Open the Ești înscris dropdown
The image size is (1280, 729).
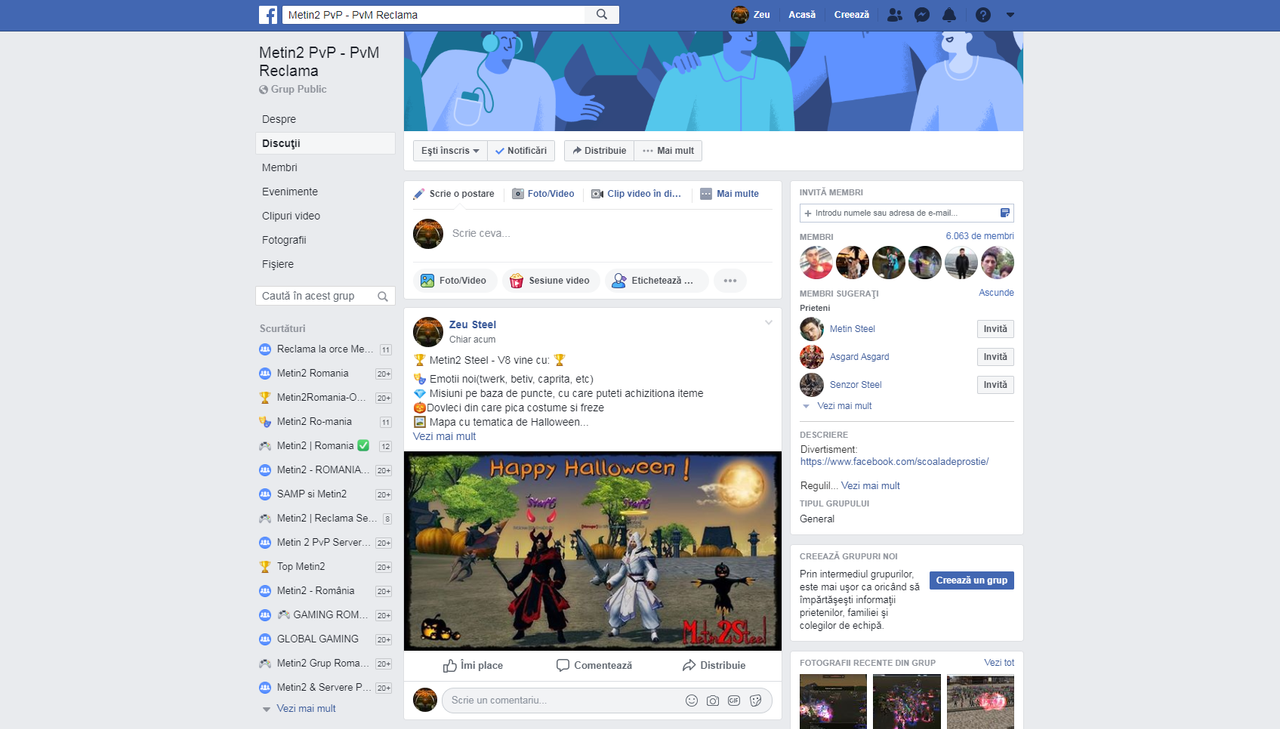click(x=448, y=150)
